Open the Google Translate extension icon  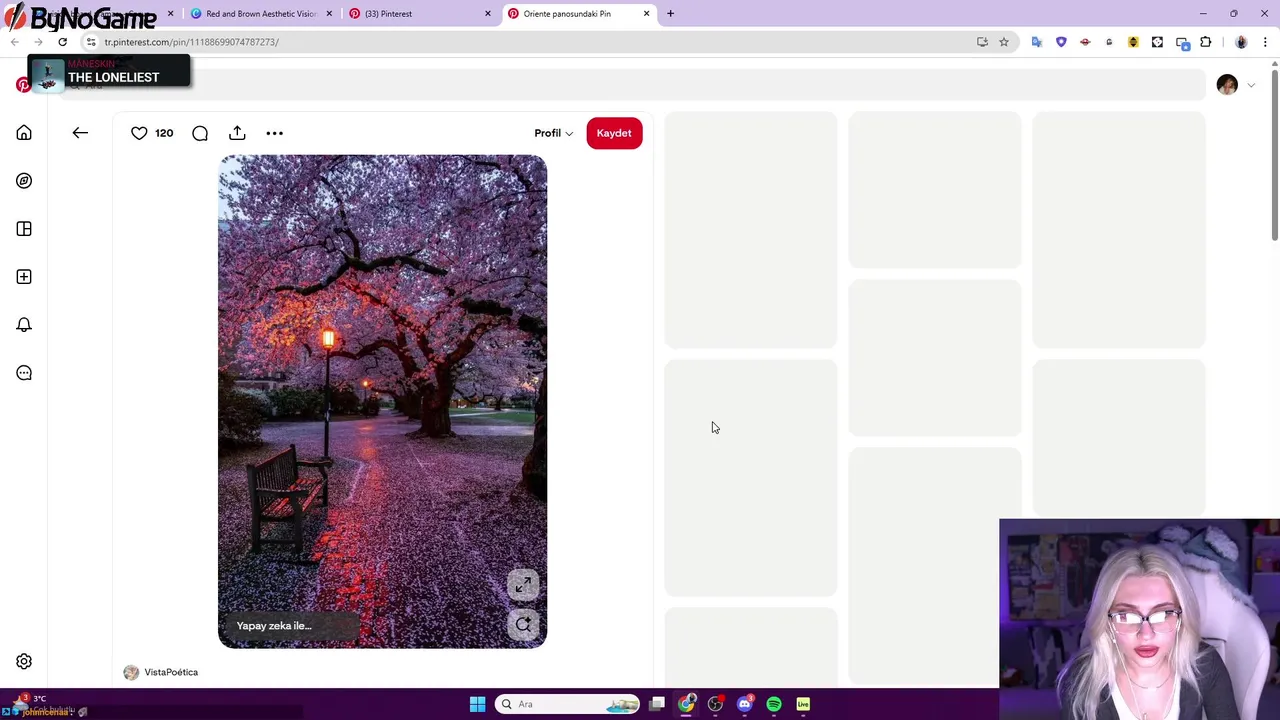click(1037, 42)
